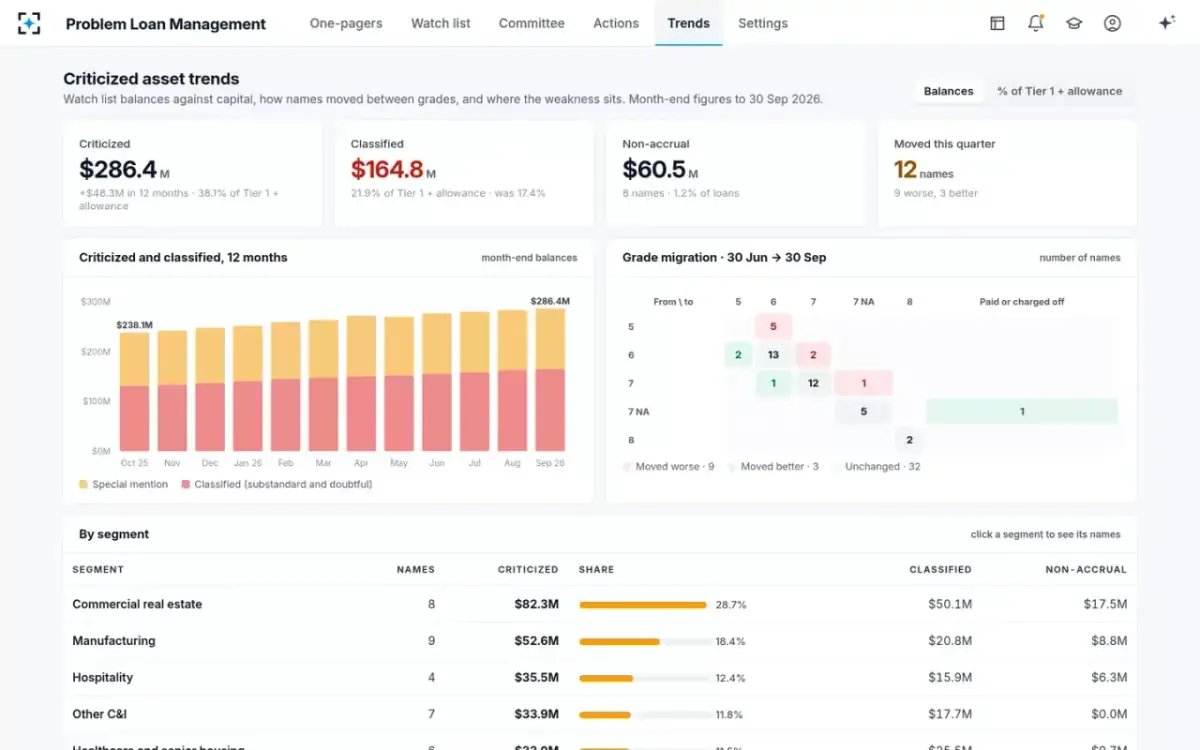The image size is (1200, 750).
Task: Click the Moved worse · 9 legend
Action: point(668,467)
